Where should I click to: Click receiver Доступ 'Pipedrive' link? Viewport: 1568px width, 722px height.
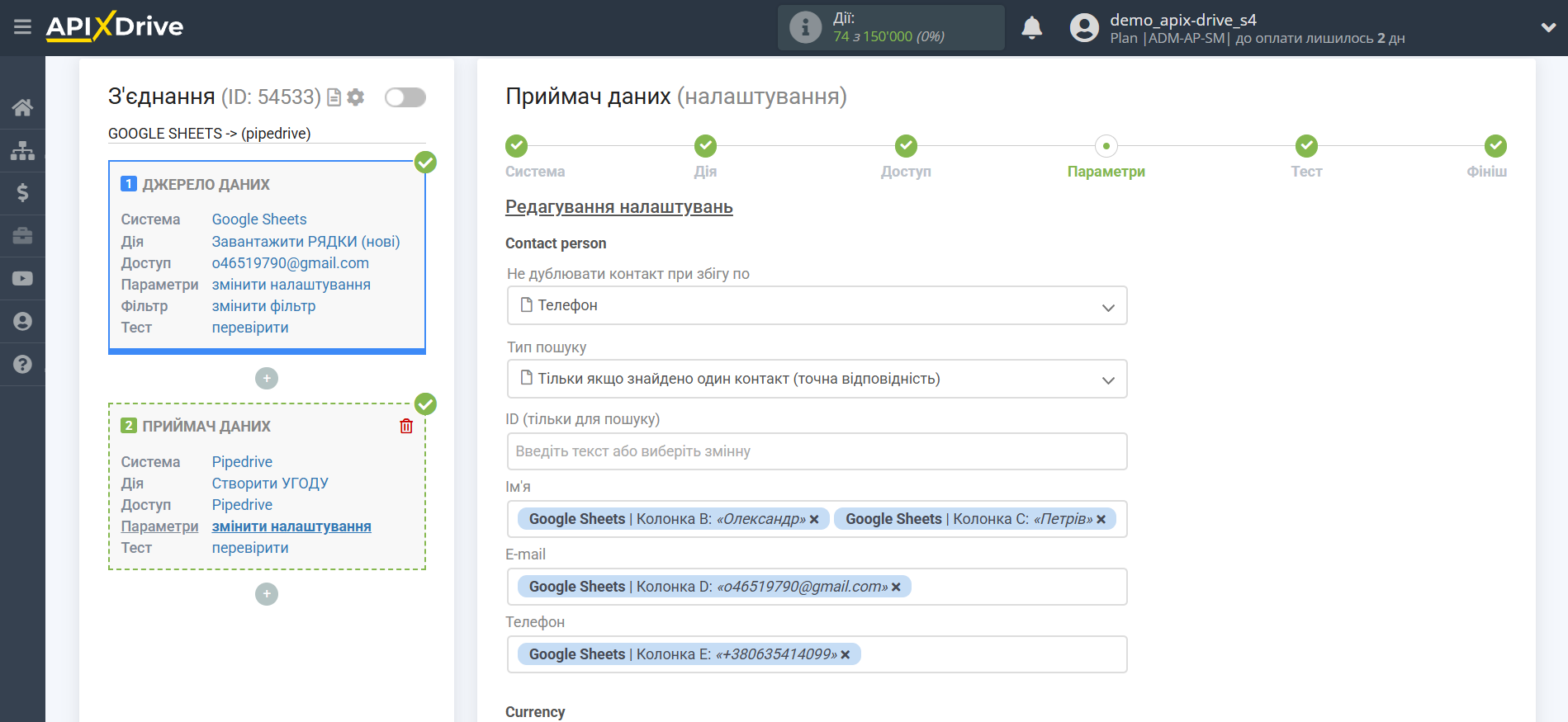tap(242, 505)
